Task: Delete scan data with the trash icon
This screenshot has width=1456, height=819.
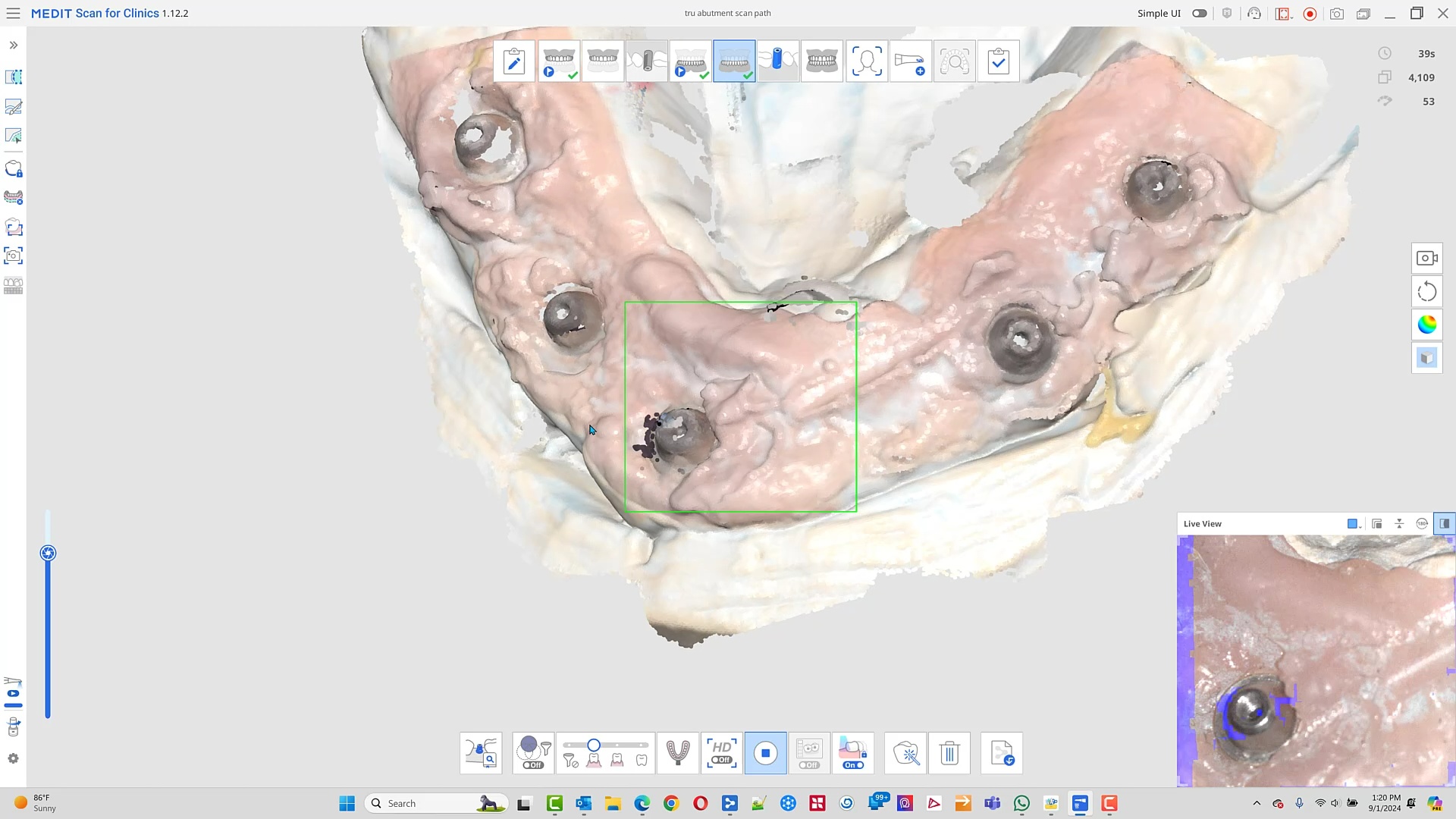Action: (x=949, y=753)
